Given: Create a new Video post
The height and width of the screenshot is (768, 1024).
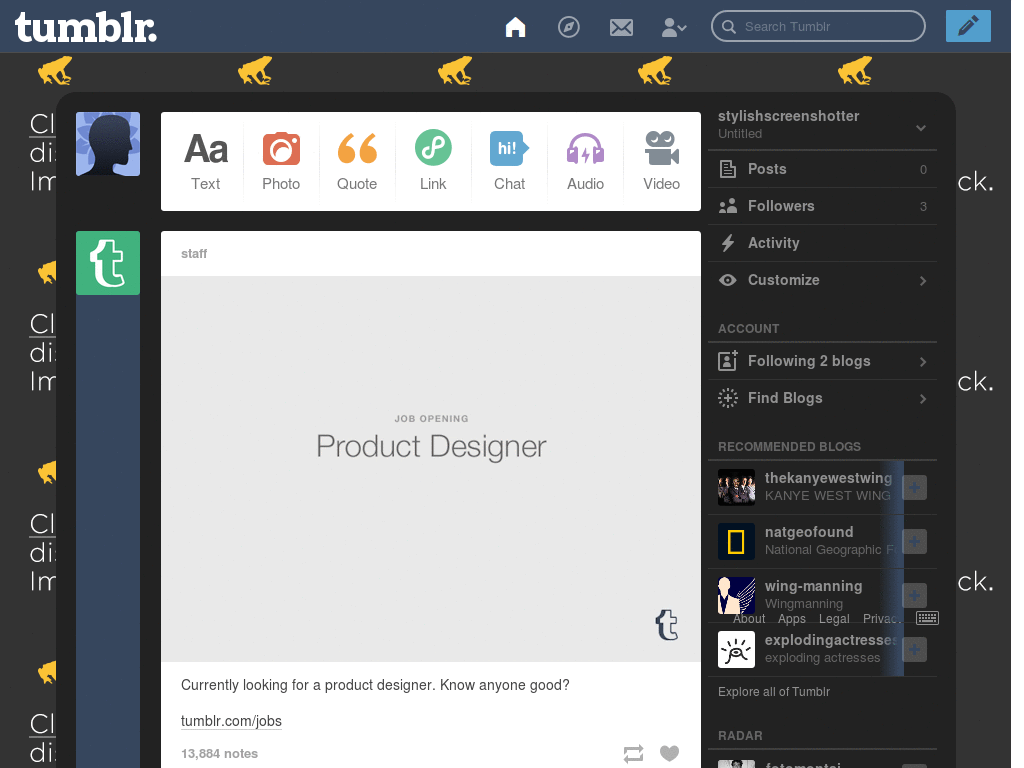Looking at the screenshot, I should (662, 161).
